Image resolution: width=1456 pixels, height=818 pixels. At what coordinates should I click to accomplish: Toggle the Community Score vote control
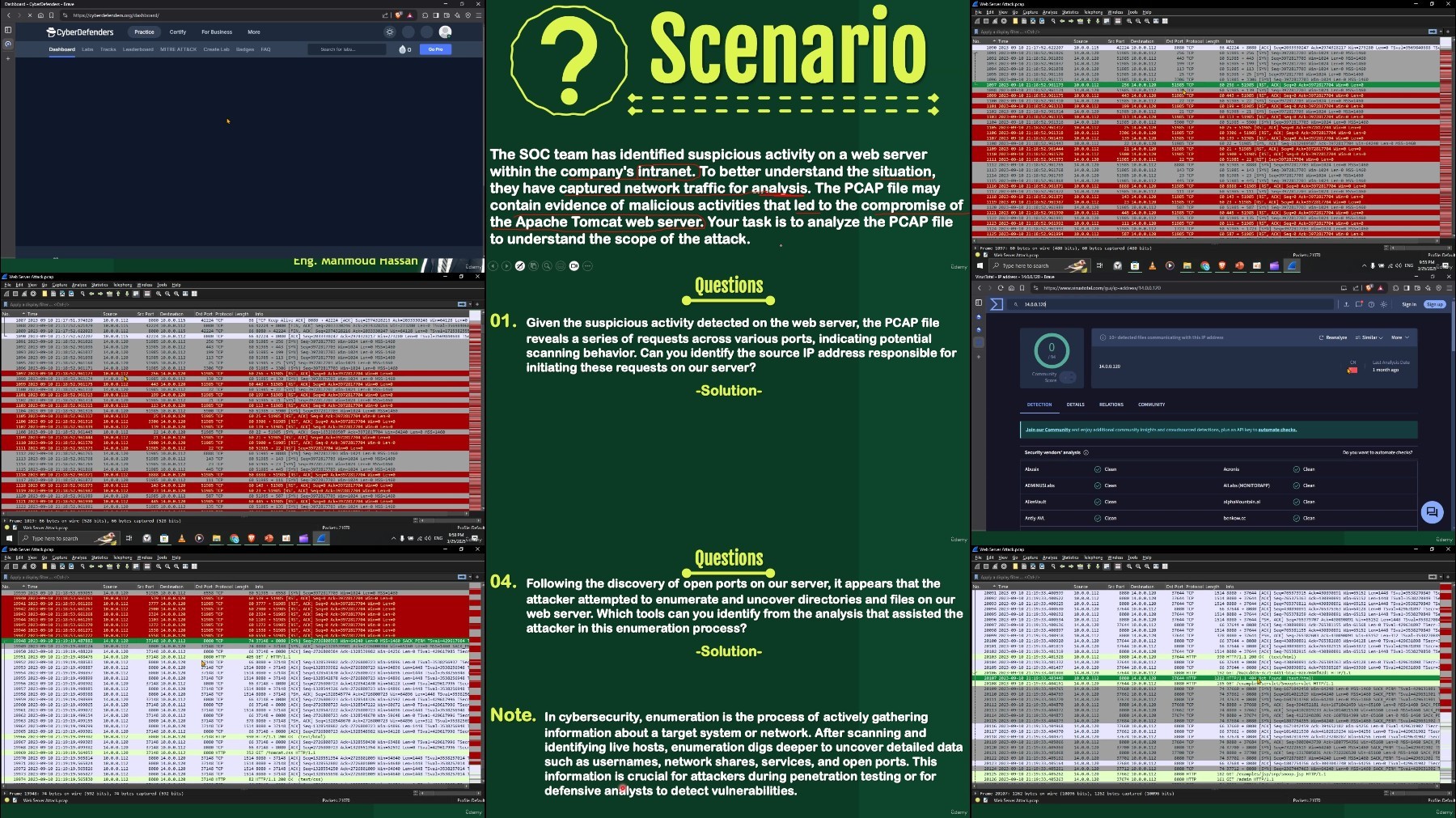[x=1067, y=377]
